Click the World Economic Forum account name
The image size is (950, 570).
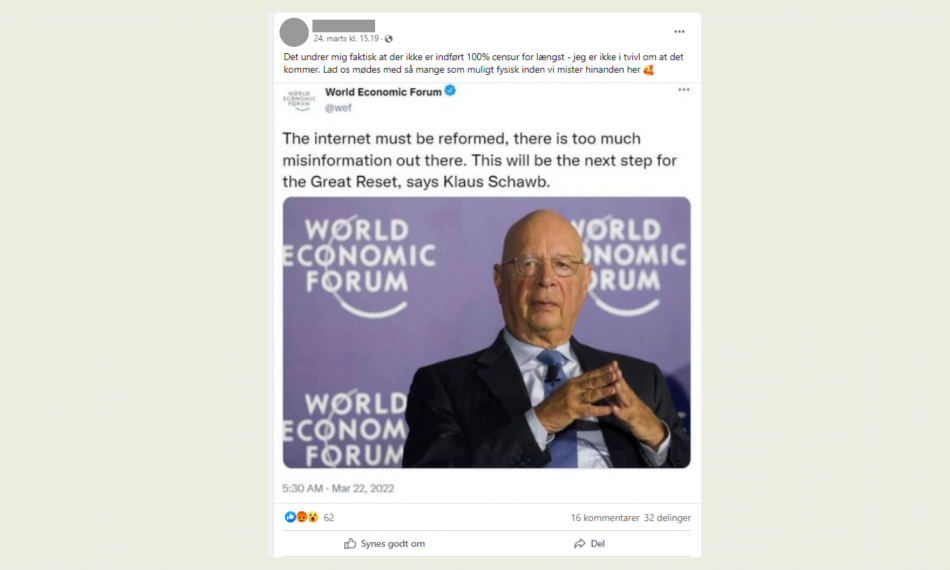(x=383, y=92)
